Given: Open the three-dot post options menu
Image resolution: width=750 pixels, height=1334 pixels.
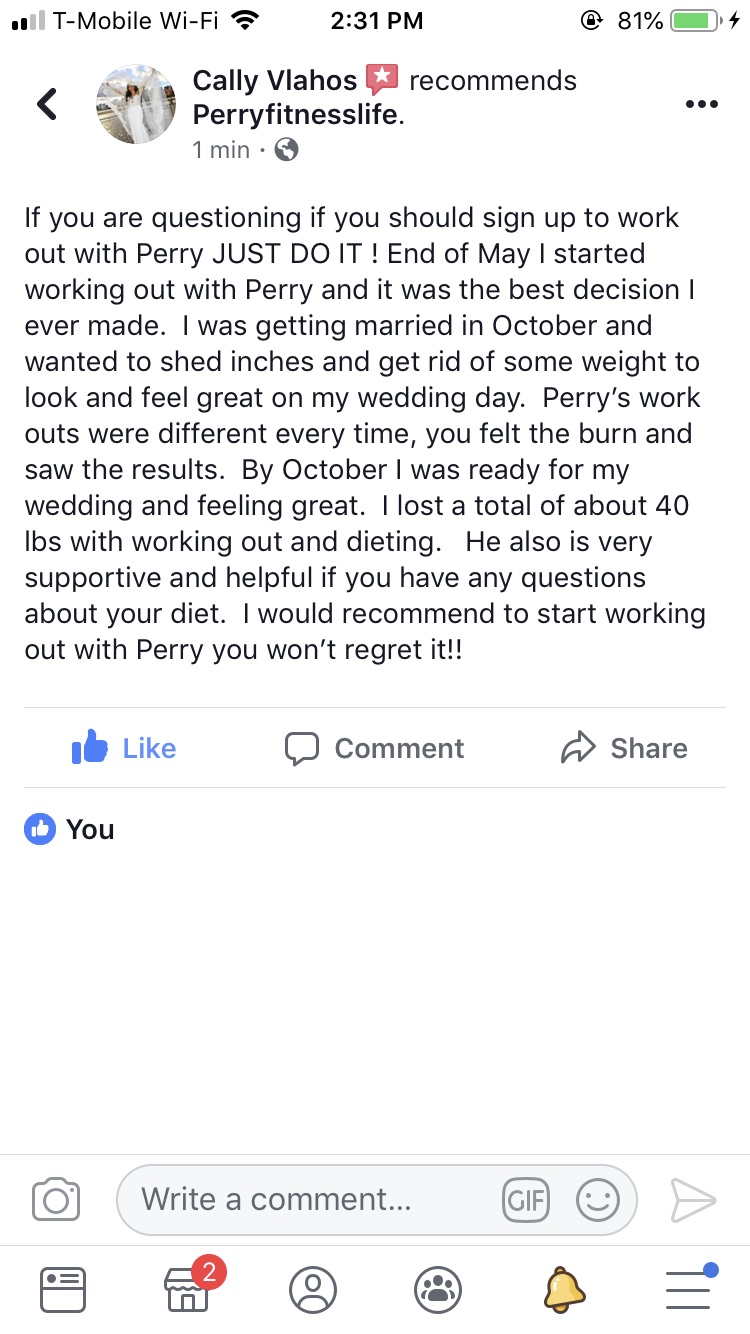Looking at the screenshot, I should [700, 104].
